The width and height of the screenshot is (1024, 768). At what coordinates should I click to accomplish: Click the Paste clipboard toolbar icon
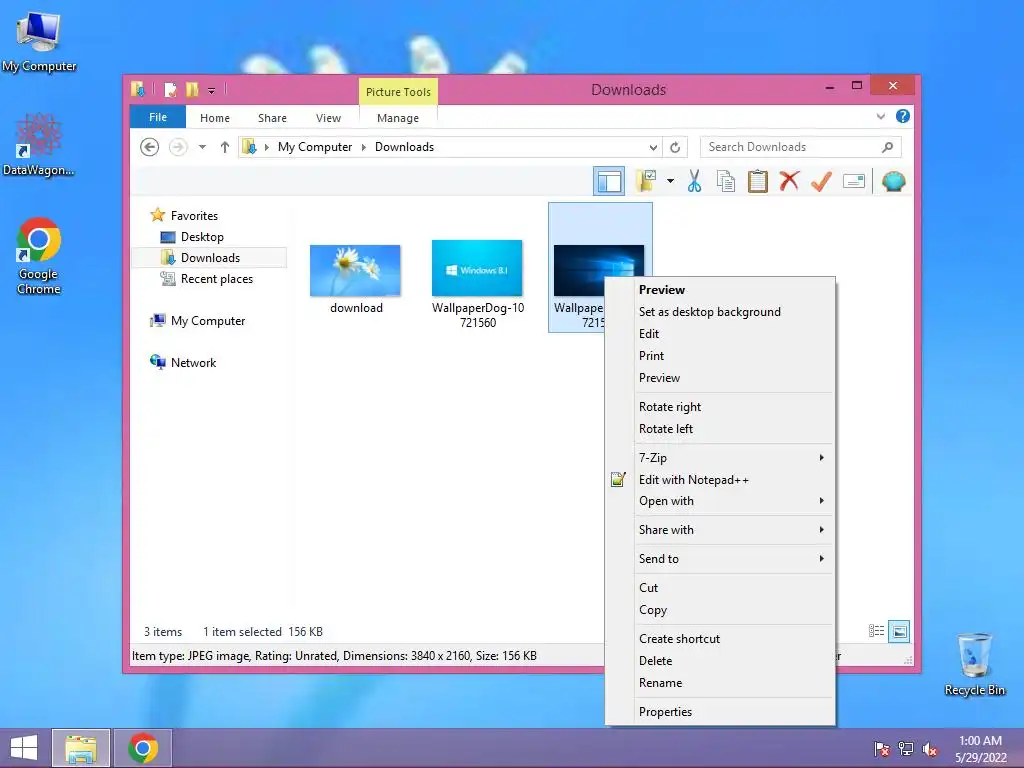pyautogui.click(x=758, y=181)
